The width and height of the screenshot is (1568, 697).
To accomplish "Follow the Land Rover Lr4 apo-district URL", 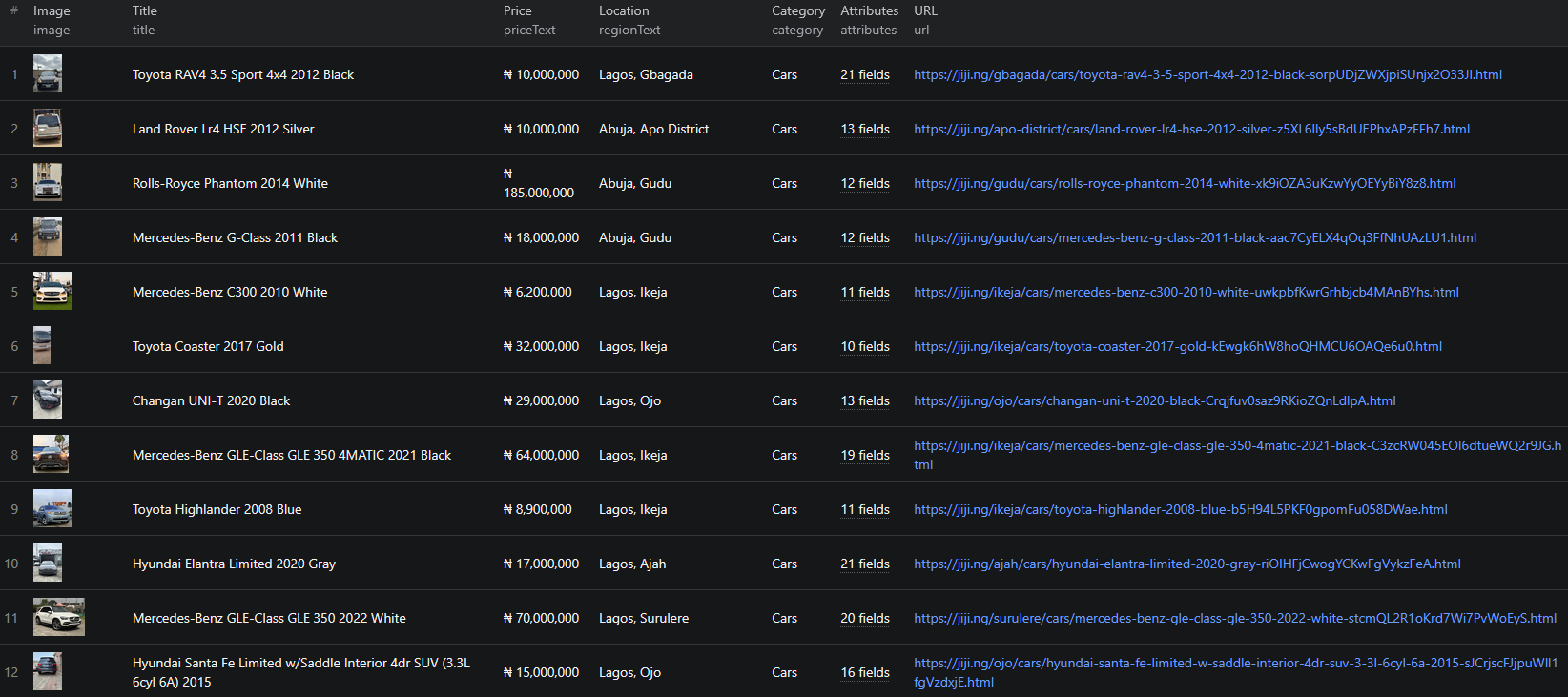I will click(x=1191, y=129).
